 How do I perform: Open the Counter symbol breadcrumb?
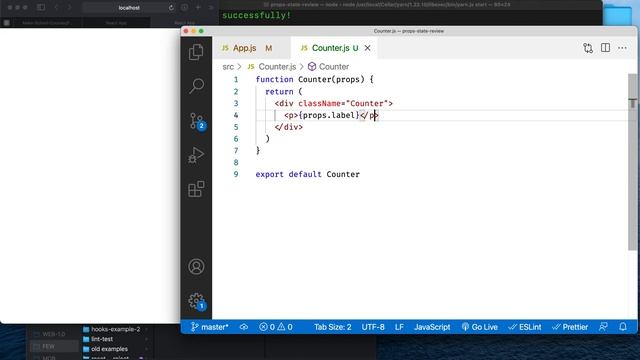point(329,67)
